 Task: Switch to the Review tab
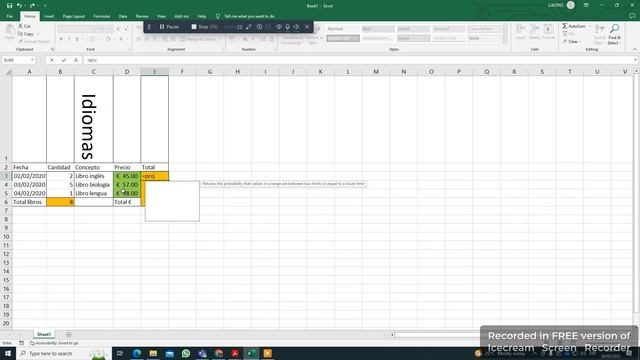pos(142,16)
